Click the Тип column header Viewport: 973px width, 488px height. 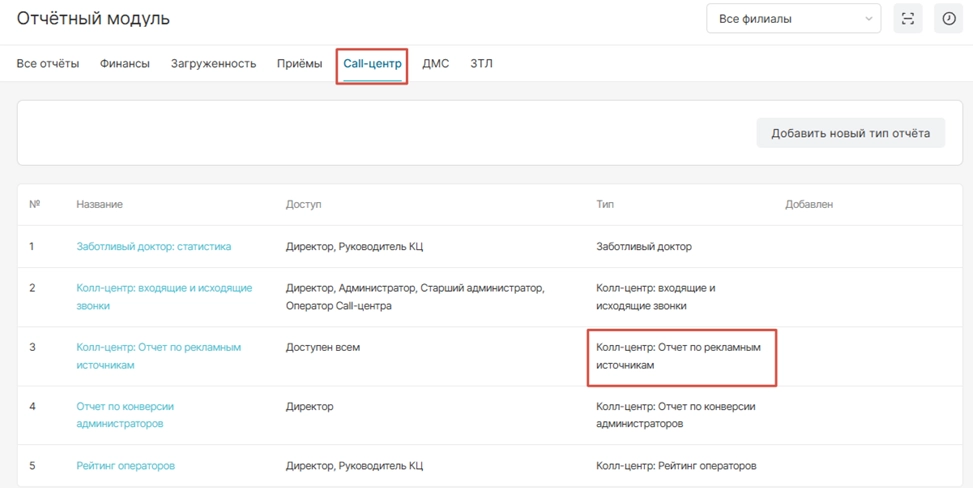tap(605, 204)
